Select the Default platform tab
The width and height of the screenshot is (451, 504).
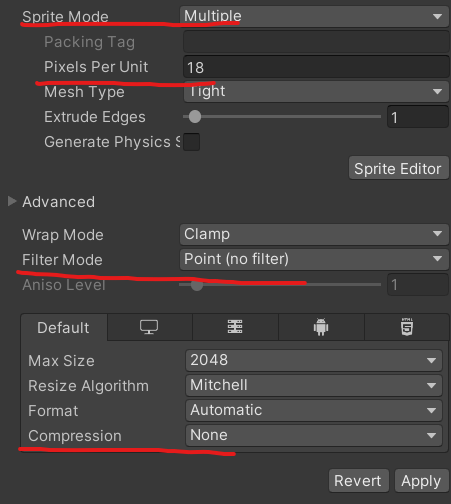tap(64, 328)
